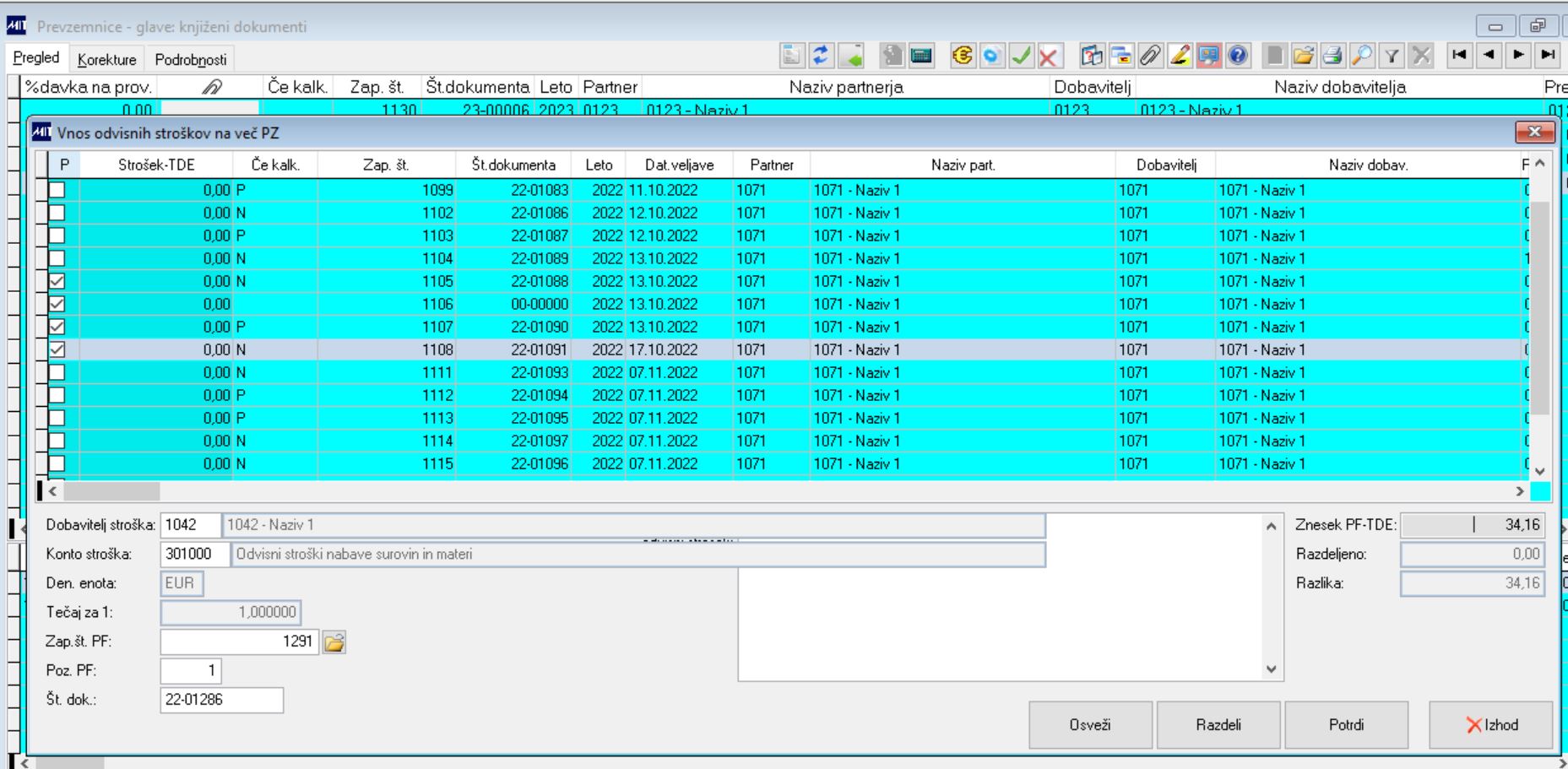Click memo box scrollbar up arrow
1568x769 pixels.
(x=1272, y=526)
